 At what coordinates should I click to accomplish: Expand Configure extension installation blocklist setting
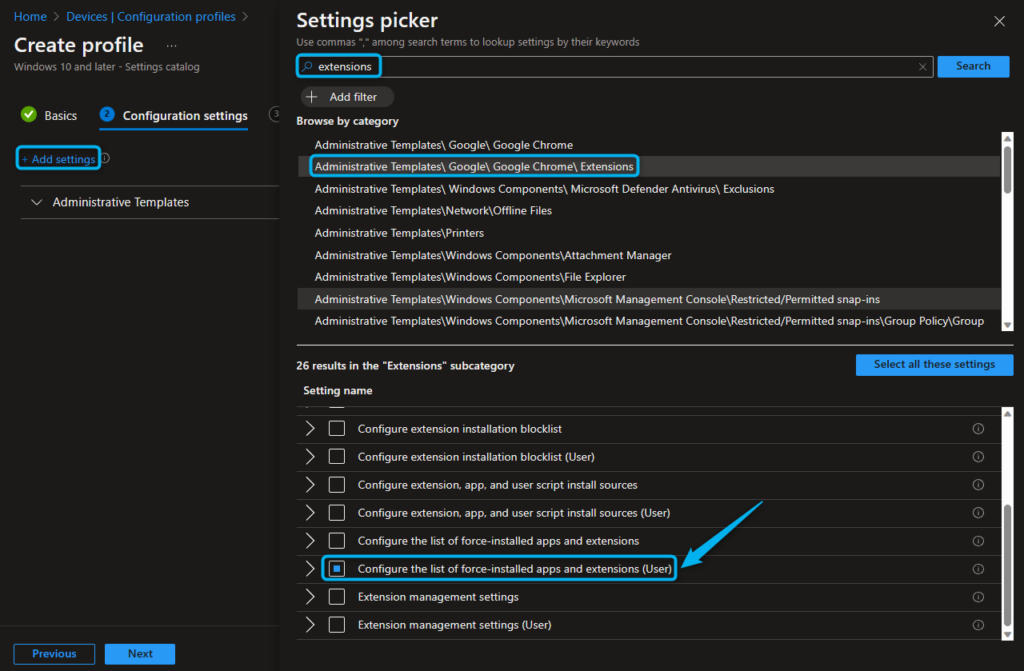[310, 428]
